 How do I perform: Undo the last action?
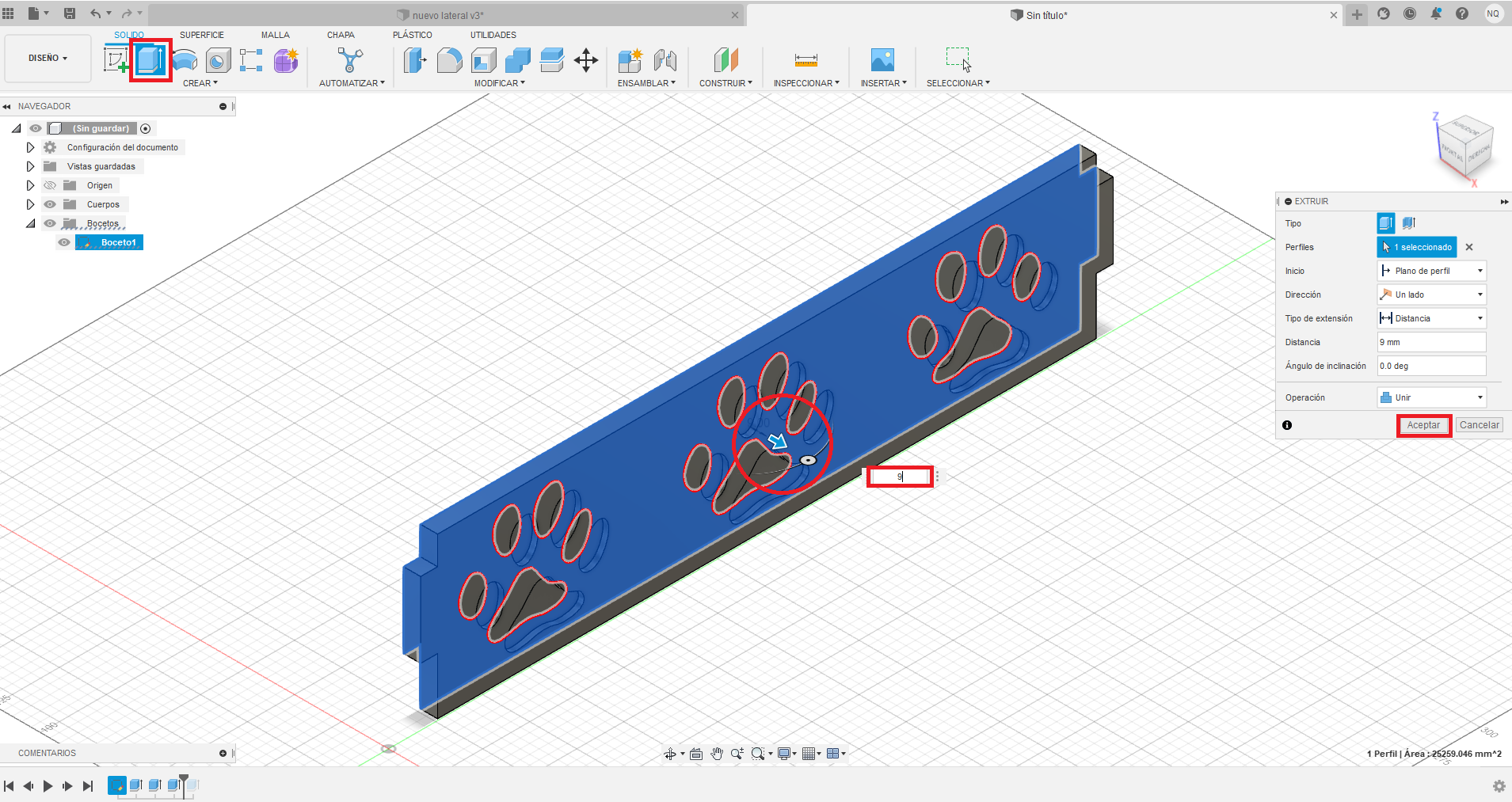click(x=96, y=13)
